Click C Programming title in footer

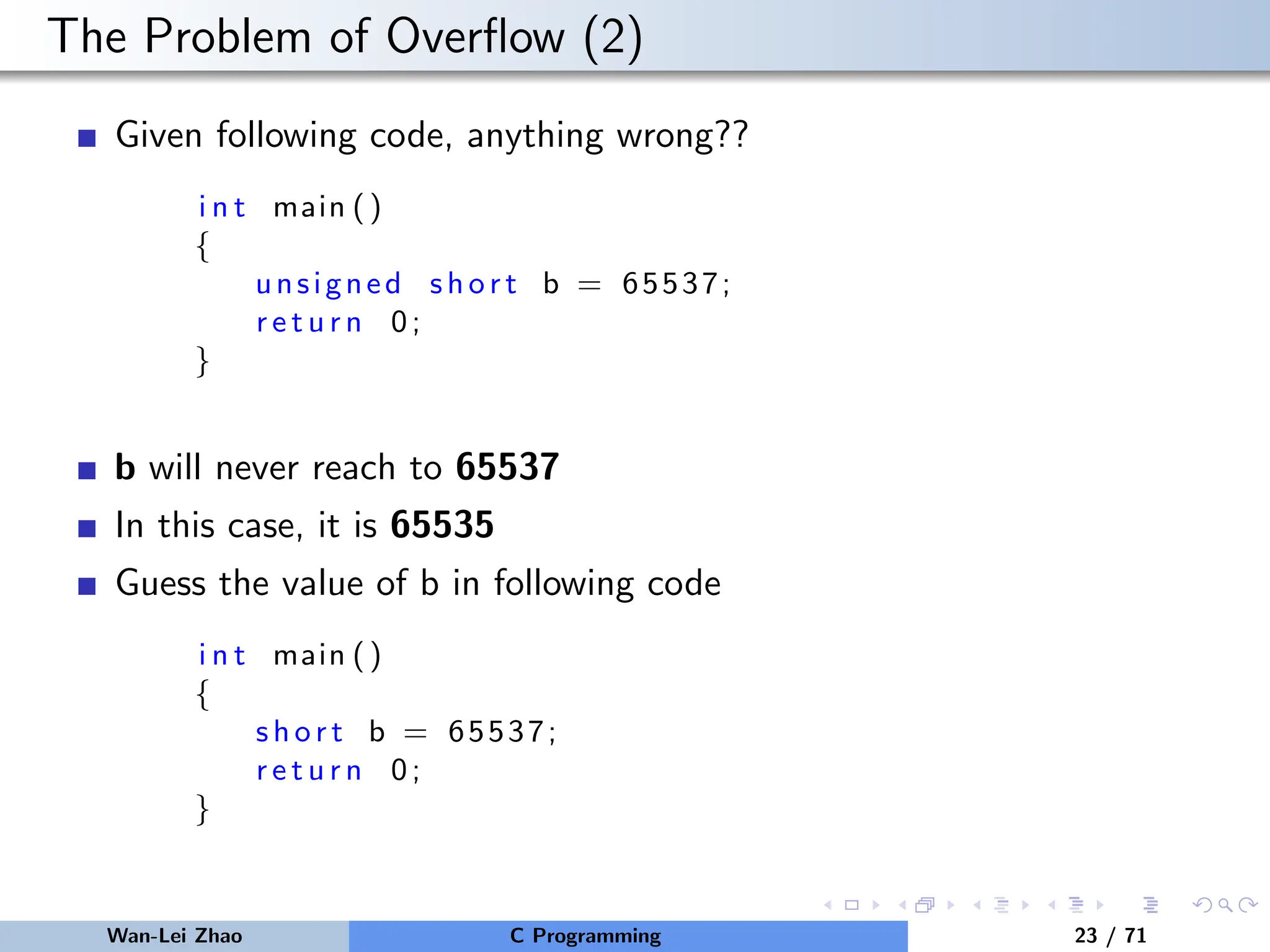coord(585,936)
